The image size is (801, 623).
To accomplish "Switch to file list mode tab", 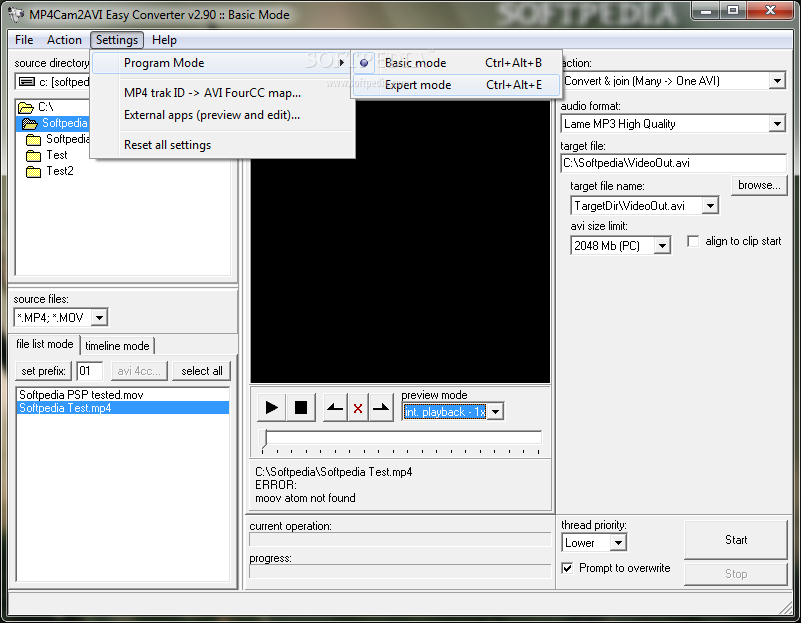I will point(45,344).
